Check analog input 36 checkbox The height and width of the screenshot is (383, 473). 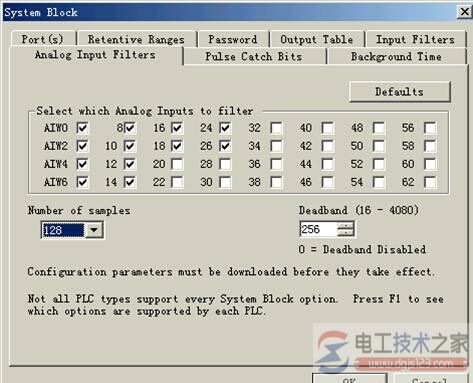pos(277,164)
